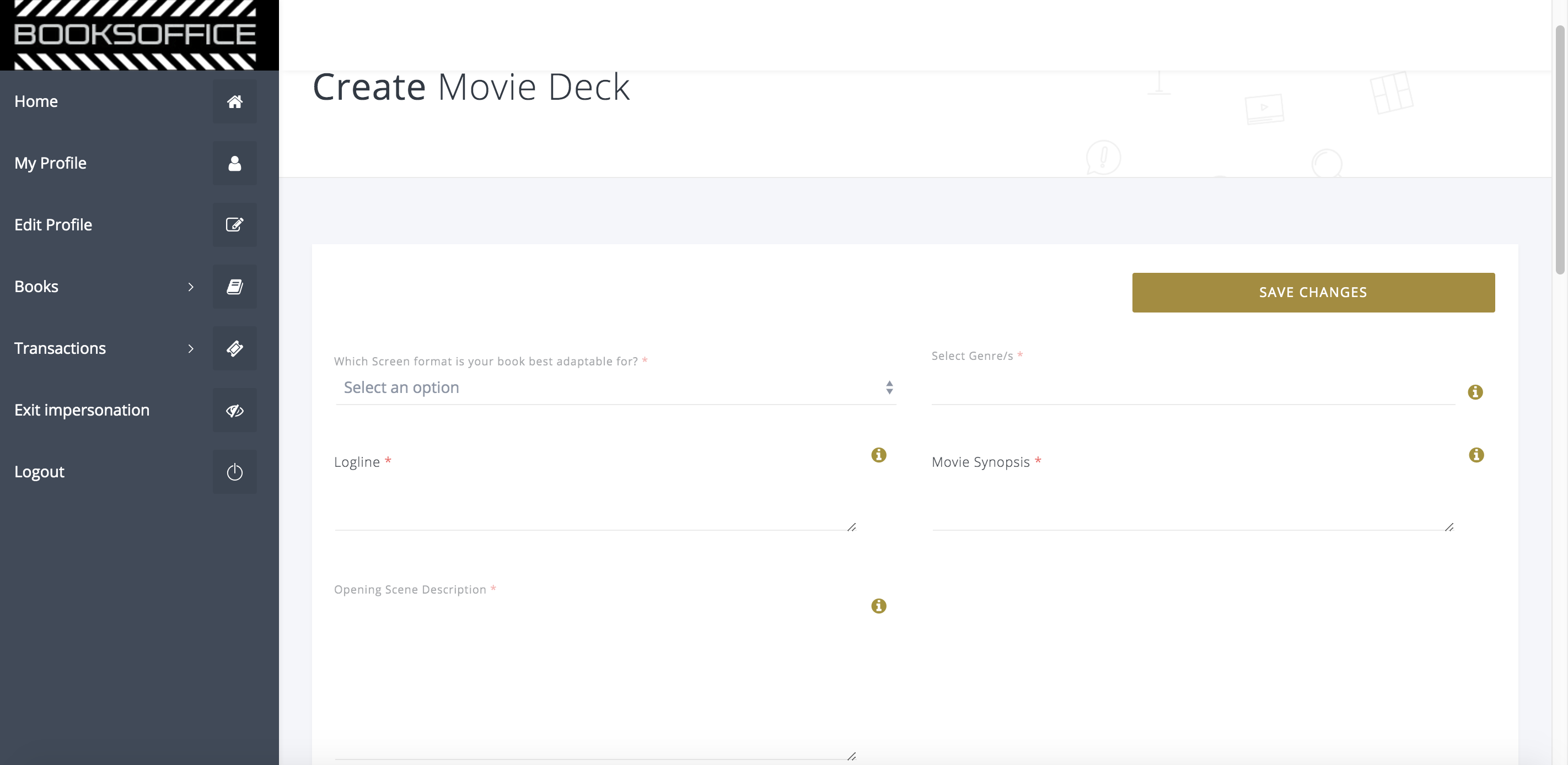Expand the Books submenu chevron
This screenshot has width=1568, height=765.
[191, 287]
